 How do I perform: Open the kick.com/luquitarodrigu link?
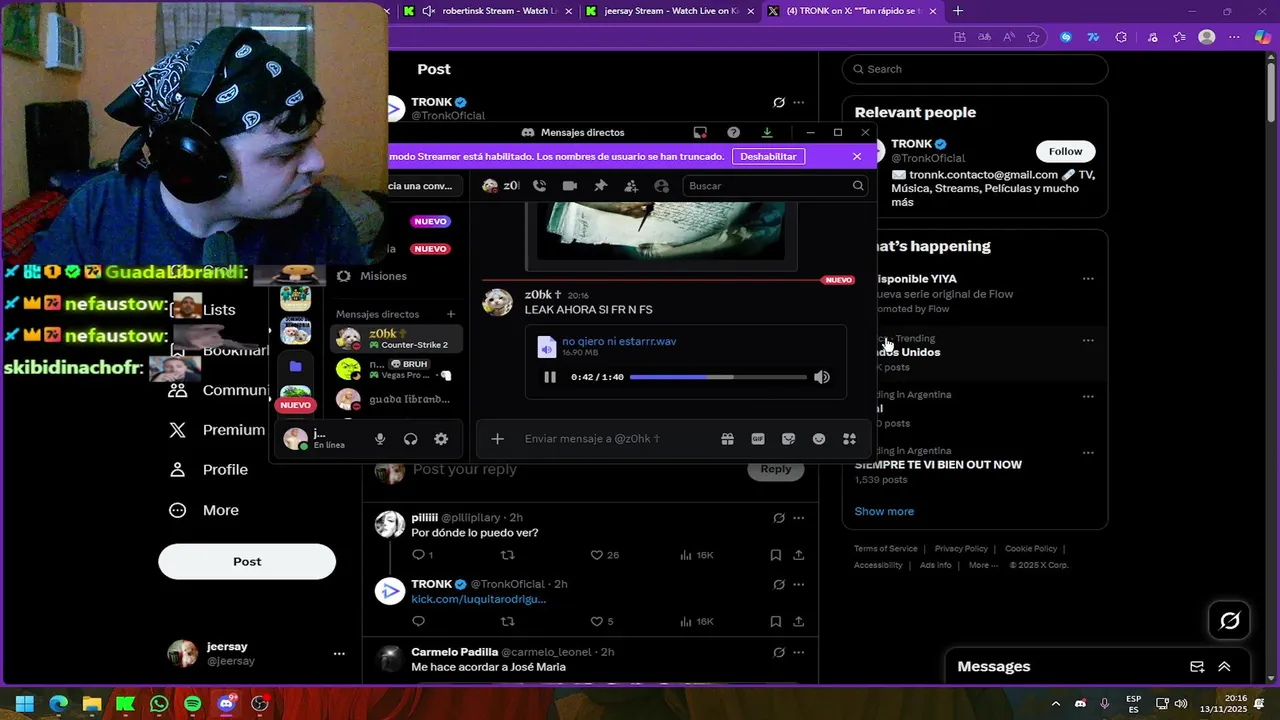pyautogui.click(x=479, y=599)
